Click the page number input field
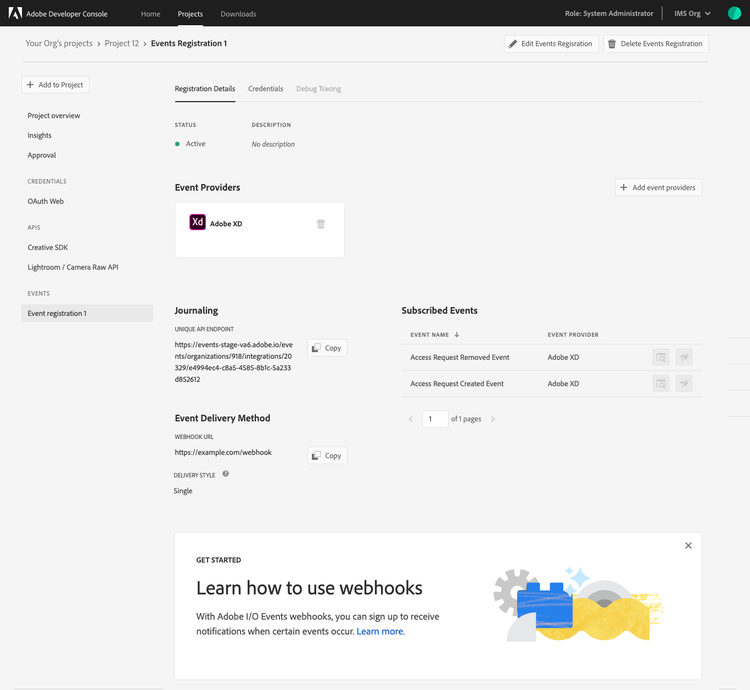The width and height of the screenshot is (750, 690). [x=435, y=419]
